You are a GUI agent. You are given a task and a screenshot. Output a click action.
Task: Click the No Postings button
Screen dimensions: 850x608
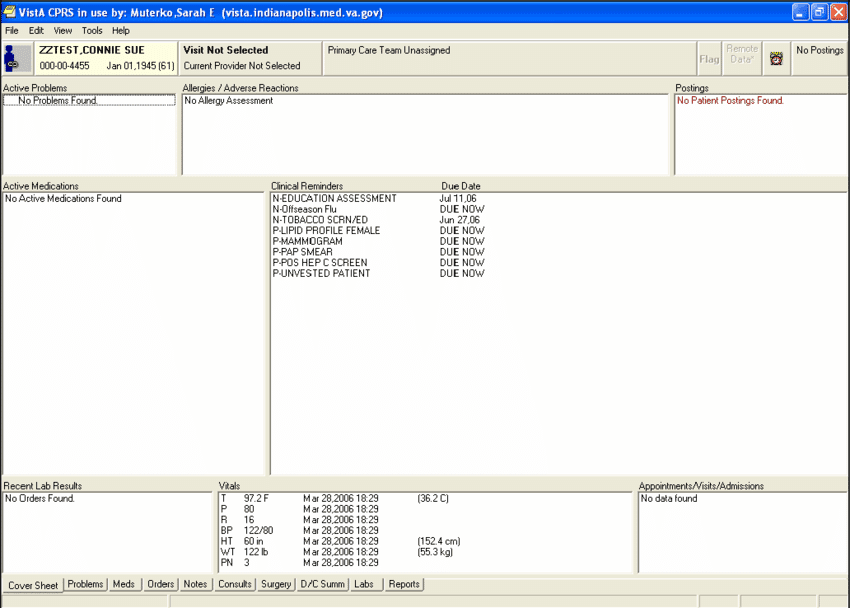tap(819, 58)
